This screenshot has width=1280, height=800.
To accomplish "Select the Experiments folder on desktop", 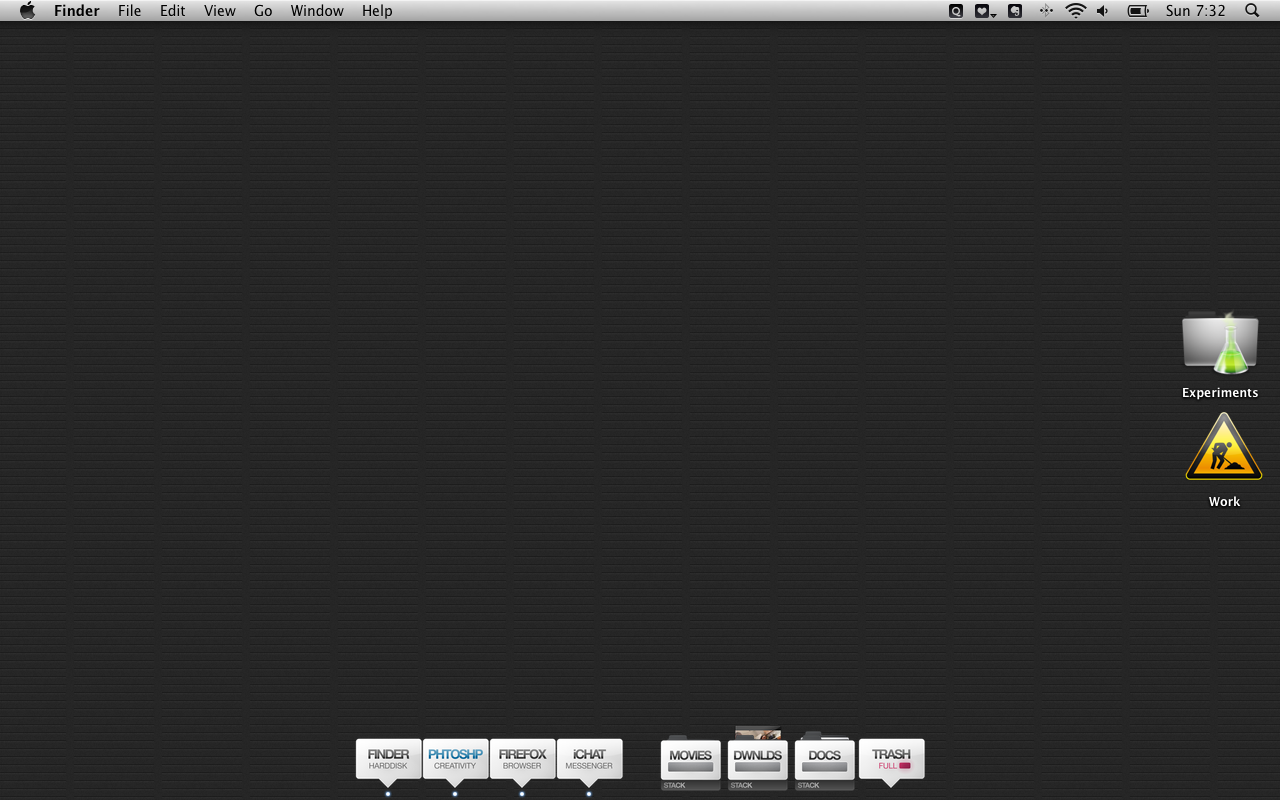I will point(1220,343).
